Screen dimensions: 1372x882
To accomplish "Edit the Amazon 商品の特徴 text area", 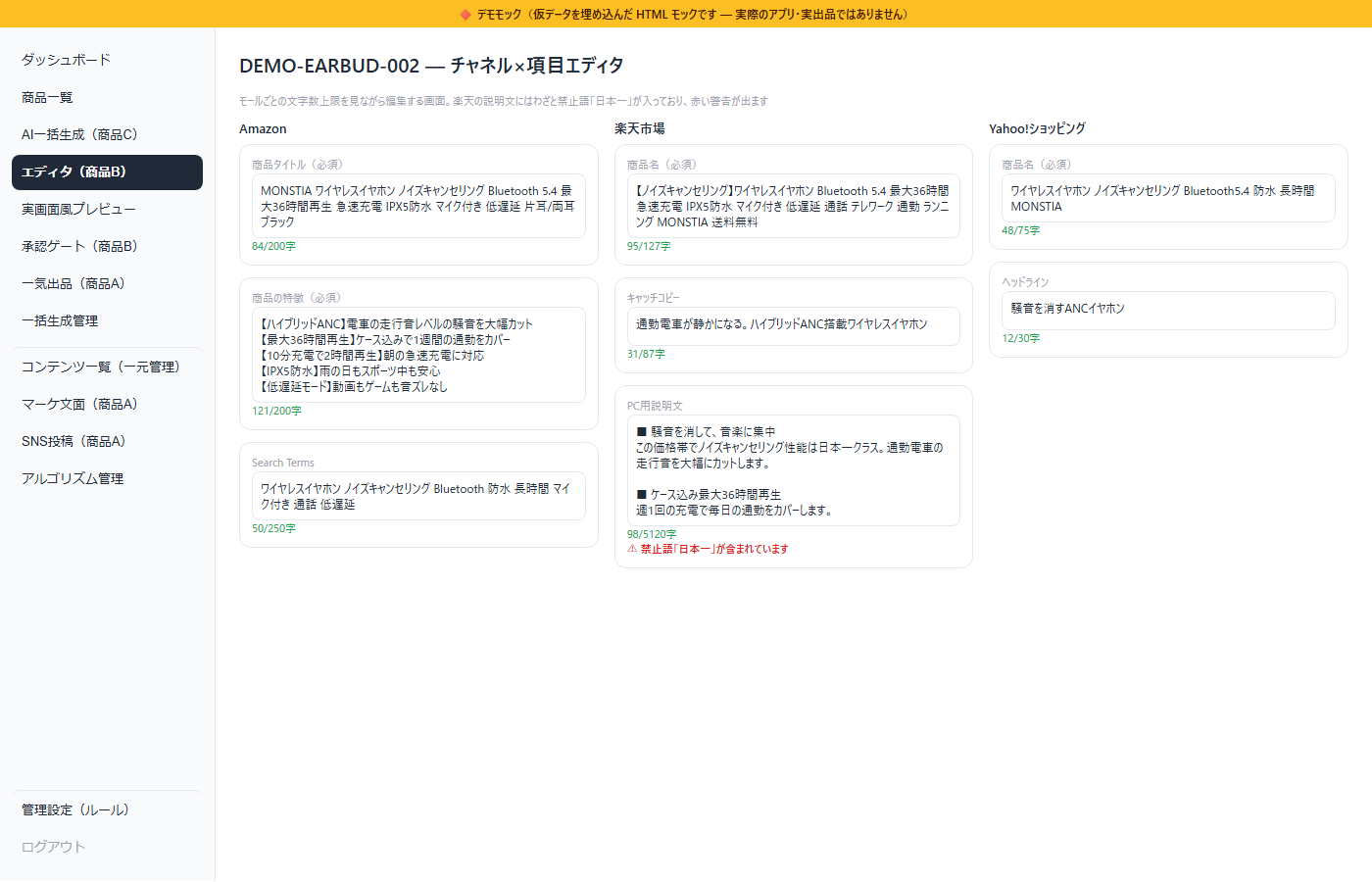I will point(418,355).
